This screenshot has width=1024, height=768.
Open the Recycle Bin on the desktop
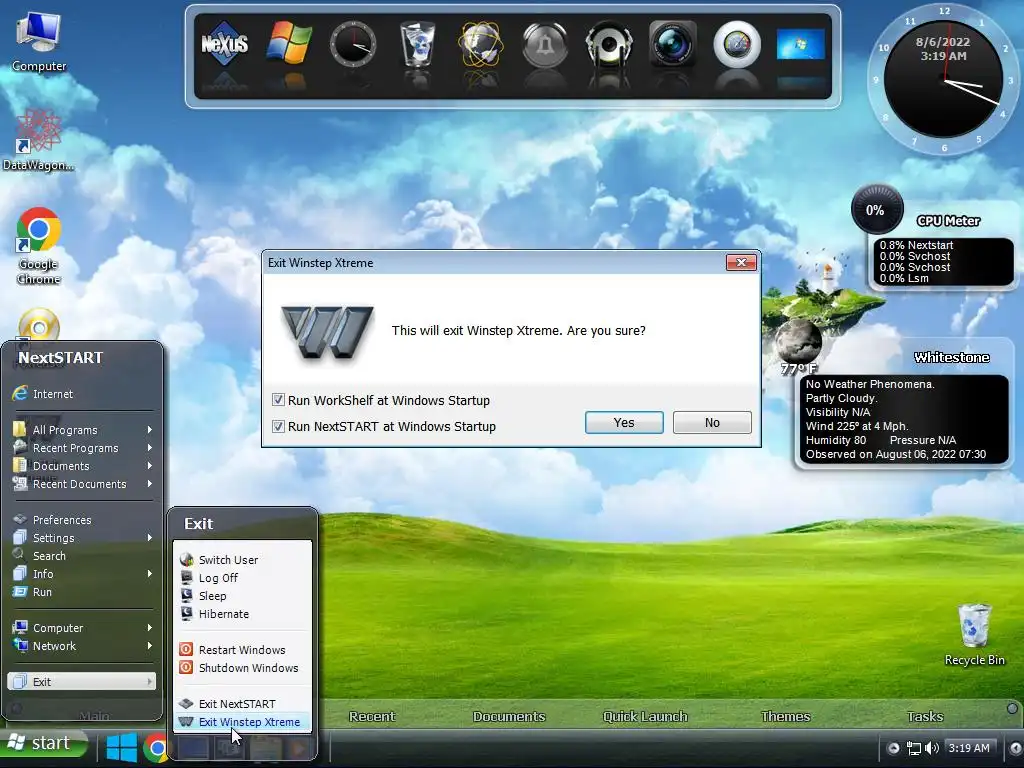click(974, 635)
